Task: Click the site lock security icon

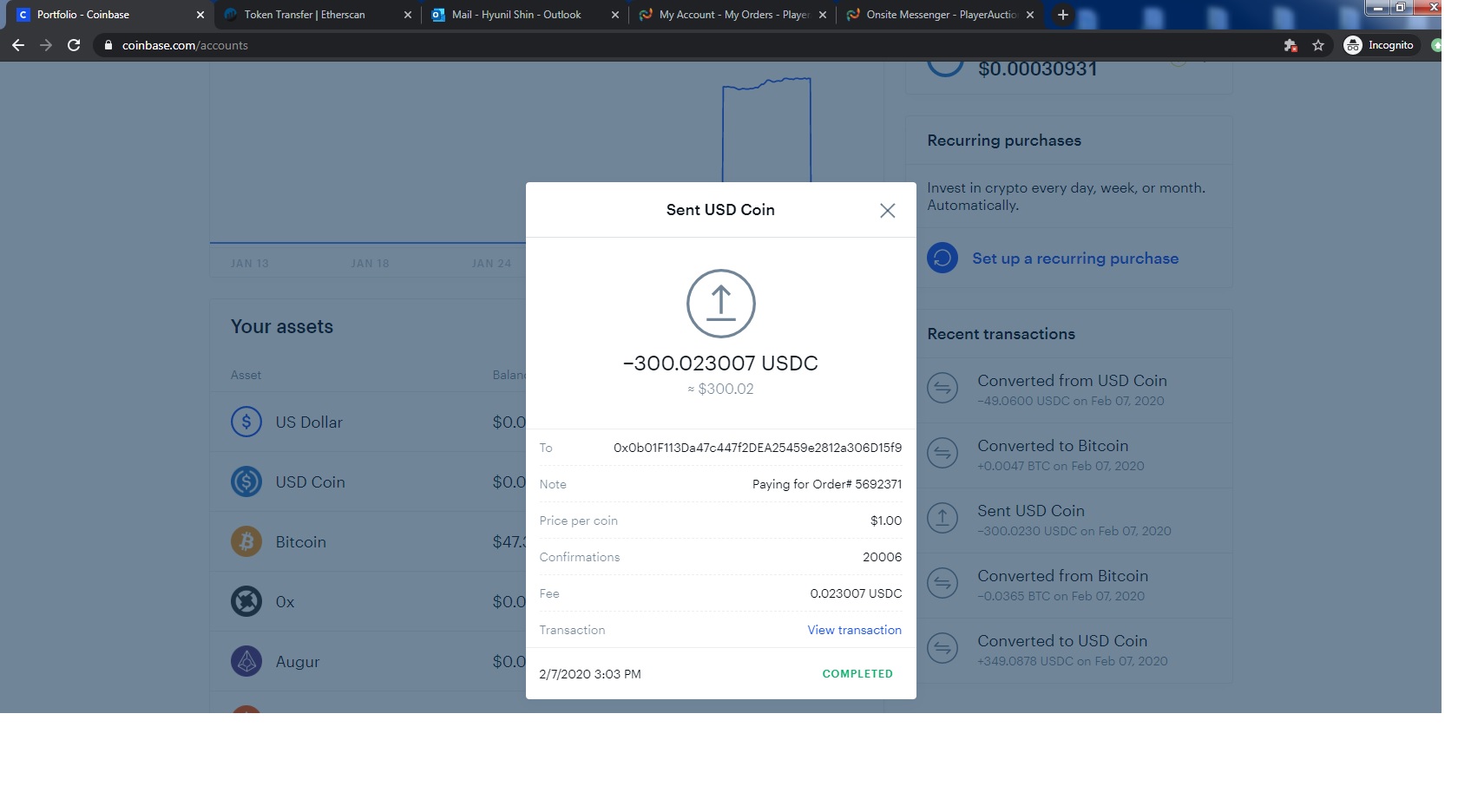Action: coord(108,45)
